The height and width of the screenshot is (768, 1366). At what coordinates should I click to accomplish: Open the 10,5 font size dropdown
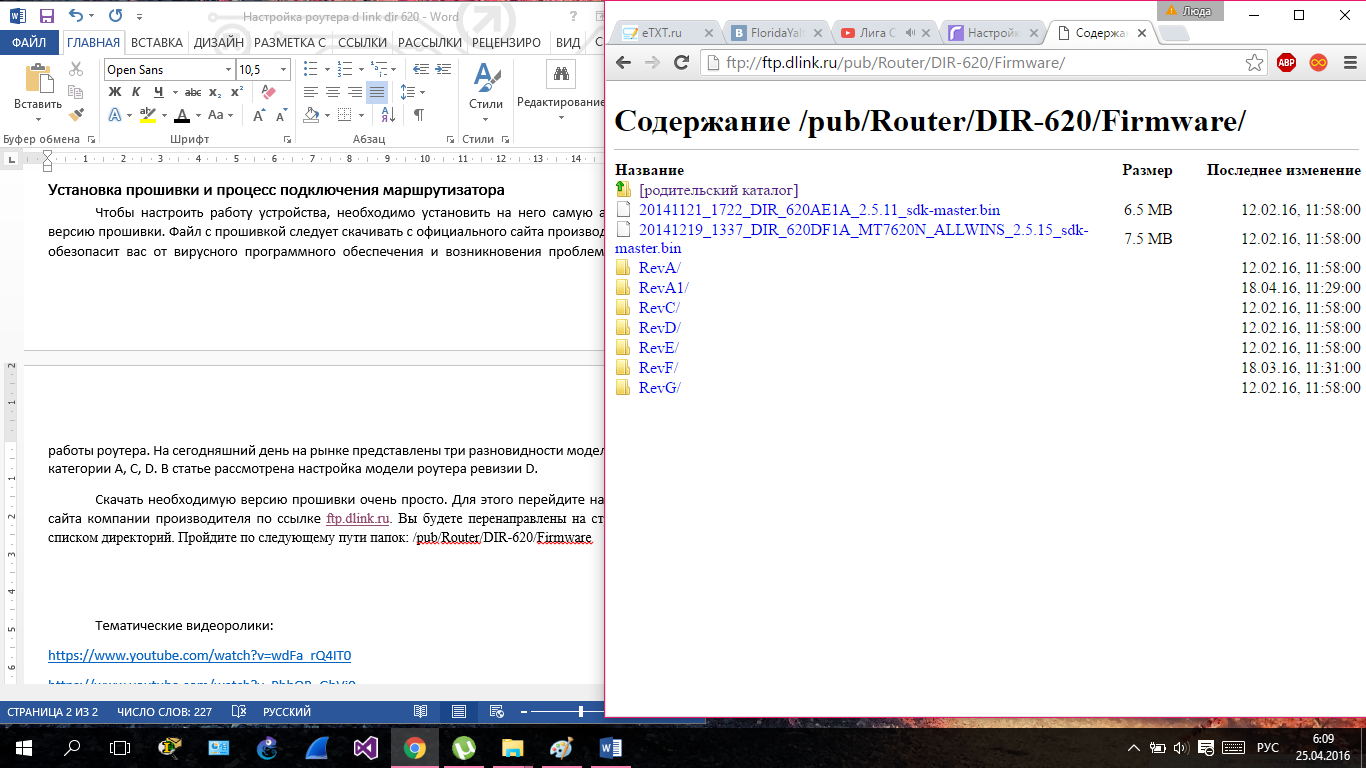[x=284, y=70]
